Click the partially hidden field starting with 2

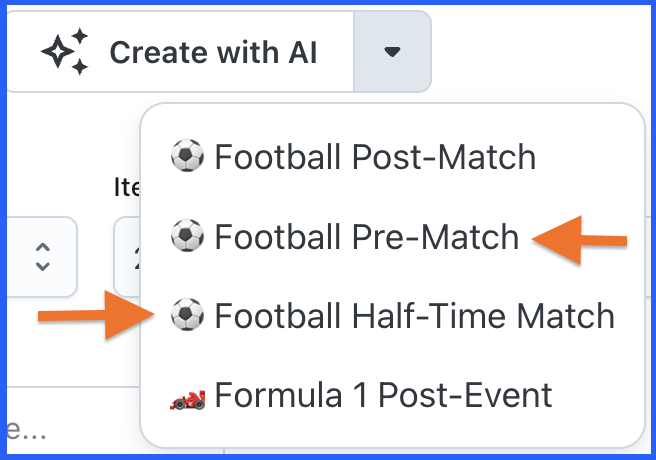pyautogui.click(x=127, y=256)
